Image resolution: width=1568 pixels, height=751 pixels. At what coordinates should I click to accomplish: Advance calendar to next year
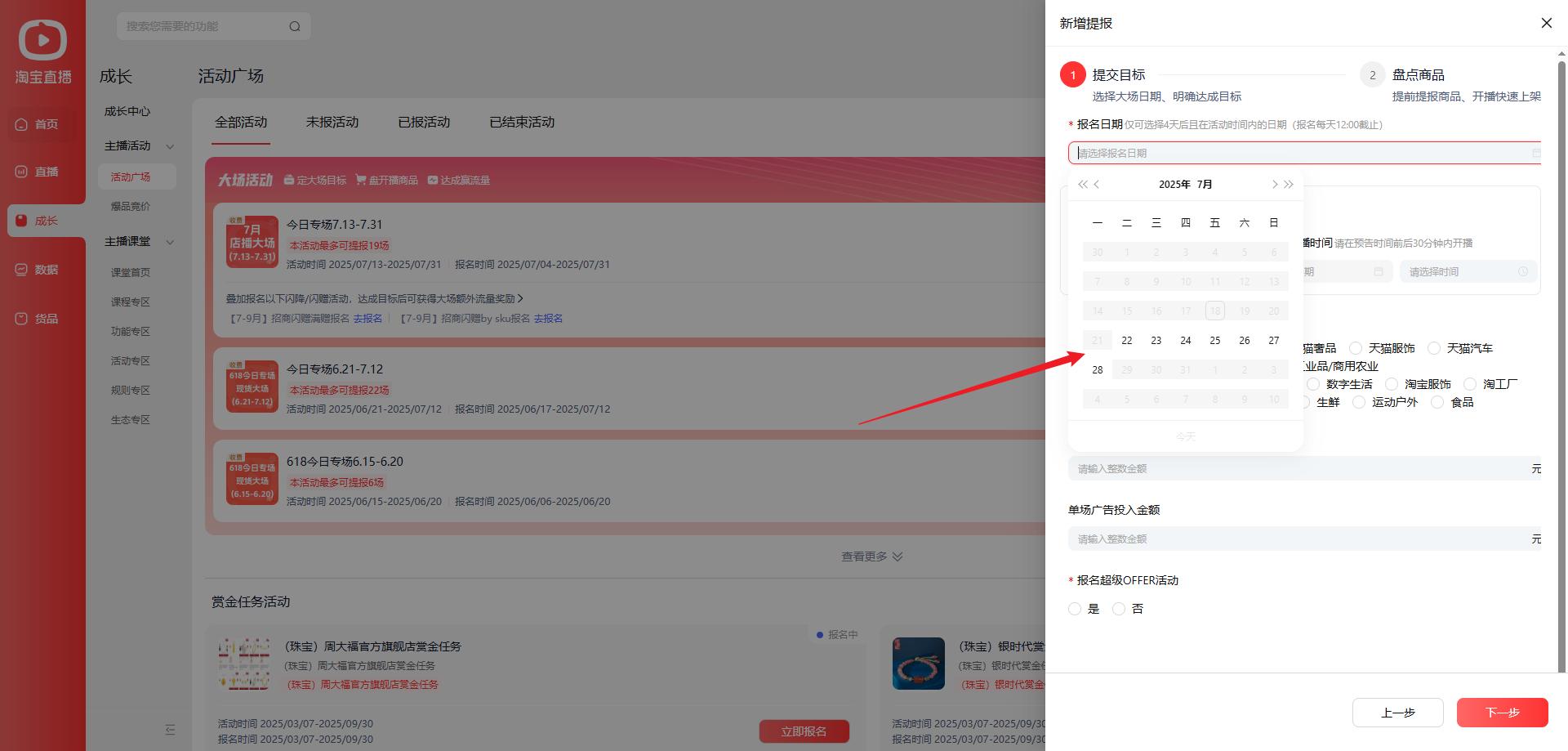pos(1289,185)
